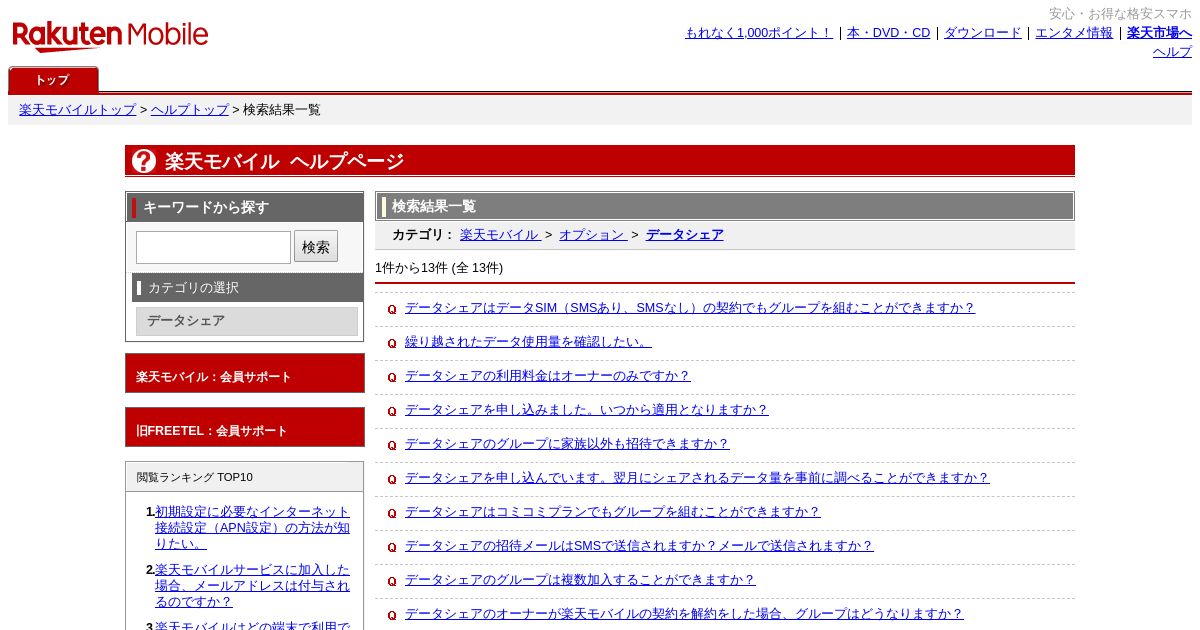Open ヘルプ link at top right
This screenshot has width=1200, height=630.
[x=1172, y=52]
